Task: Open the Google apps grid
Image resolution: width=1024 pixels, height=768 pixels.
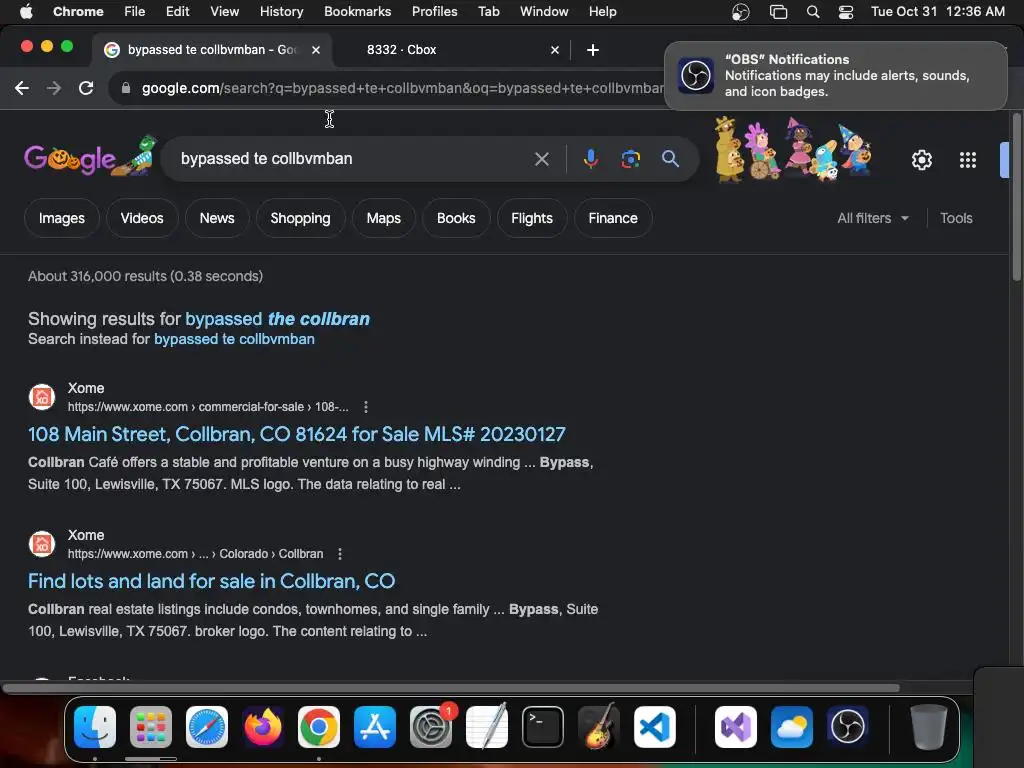Action: tap(968, 160)
